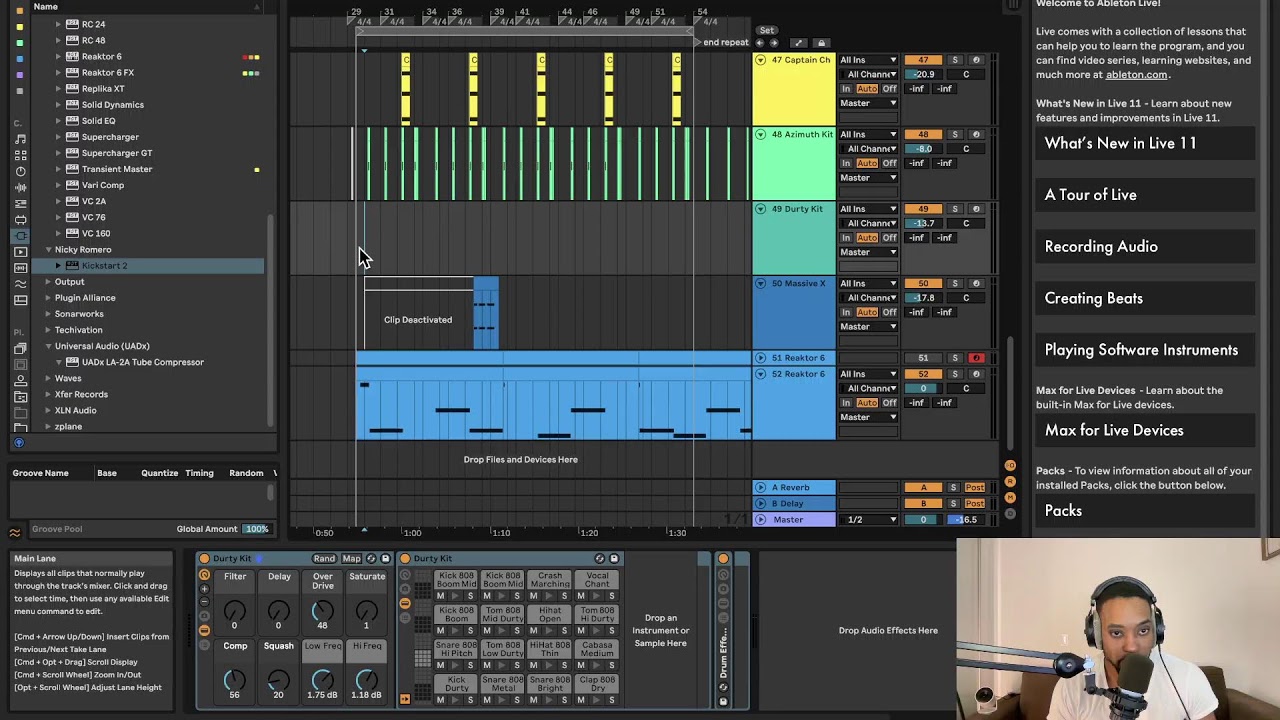This screenshot has height=720, width=1280.
Task: Toggle auto-select pad icon in Drum Rack
Action: [x=405, y=699]
